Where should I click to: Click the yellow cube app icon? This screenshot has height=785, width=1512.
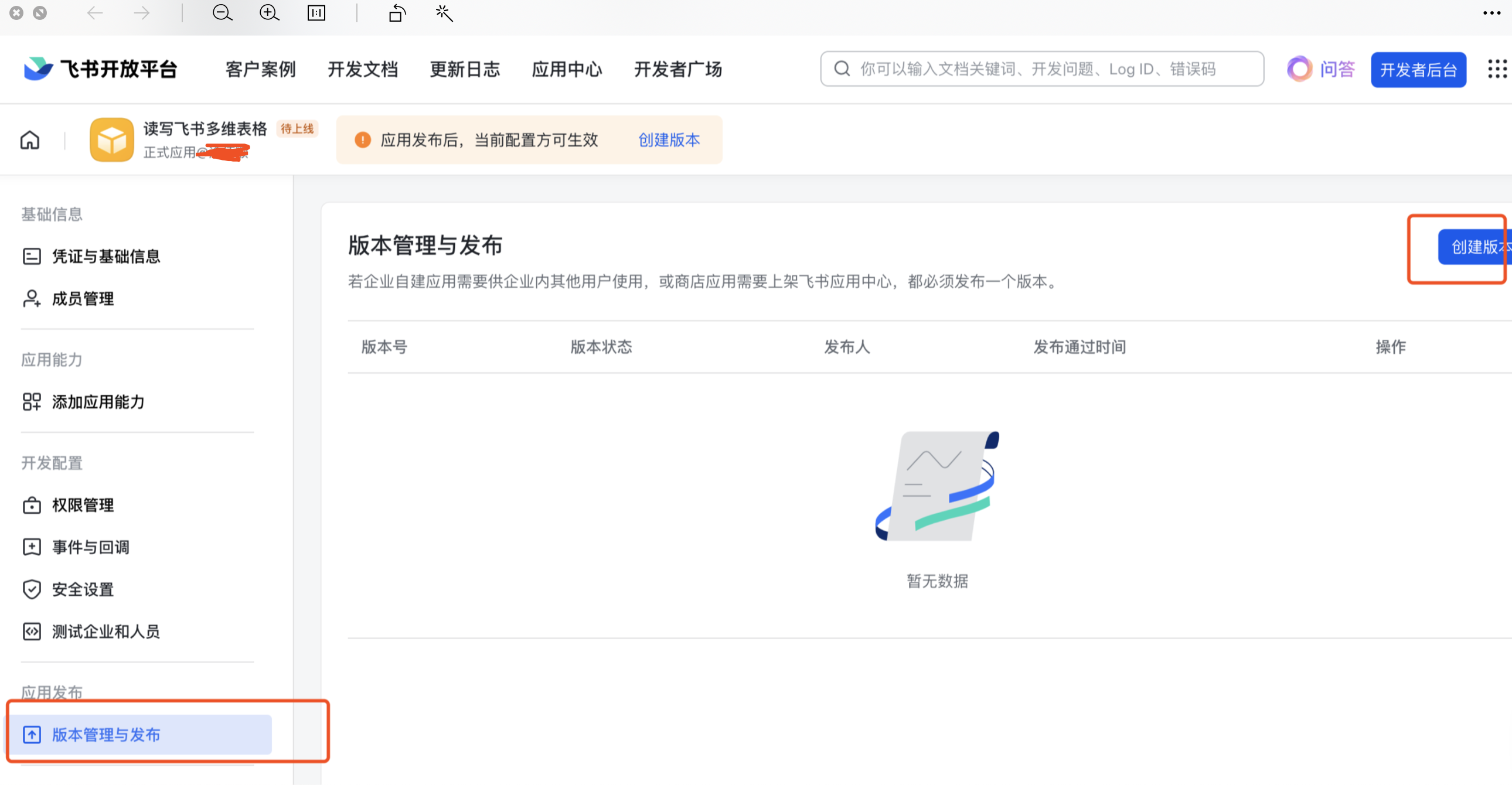[x=111, y=139]
